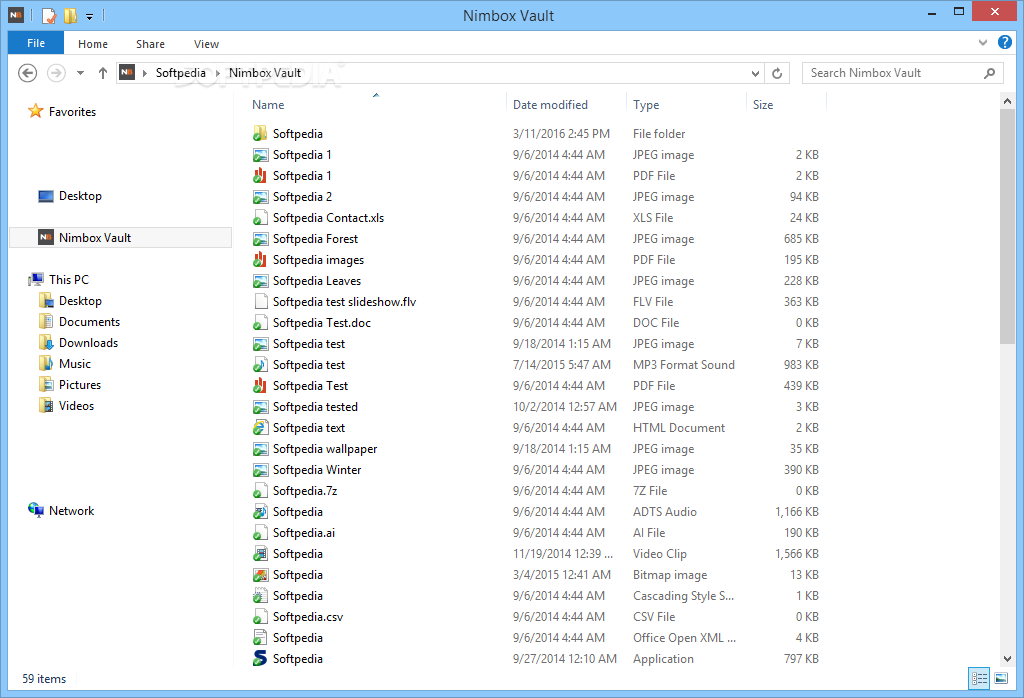Select This PC in navigation pane
Image resolution: width=1024 pixels, height=698 pixels.
click(x=59, y=279)
